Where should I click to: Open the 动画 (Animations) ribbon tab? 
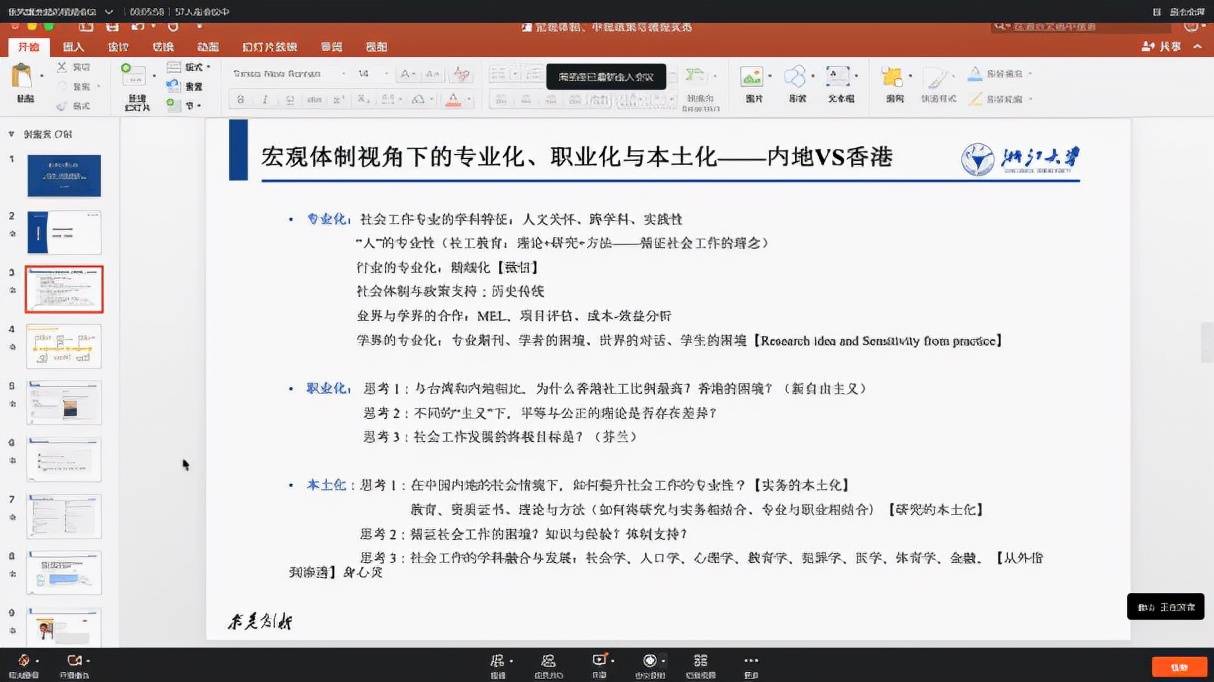208,47
